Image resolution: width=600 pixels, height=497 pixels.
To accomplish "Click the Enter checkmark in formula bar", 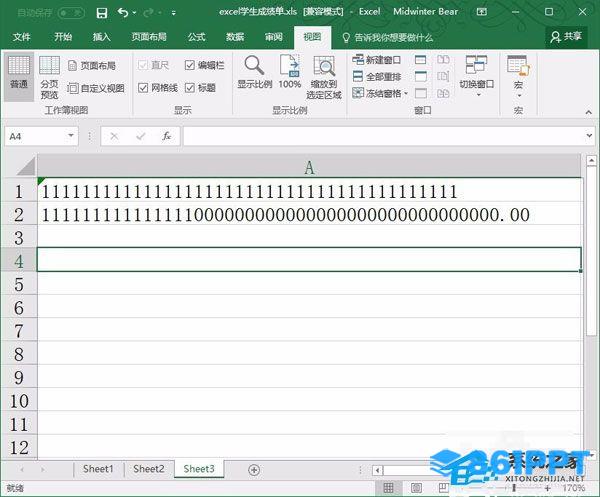I will (x=140, y=136).
